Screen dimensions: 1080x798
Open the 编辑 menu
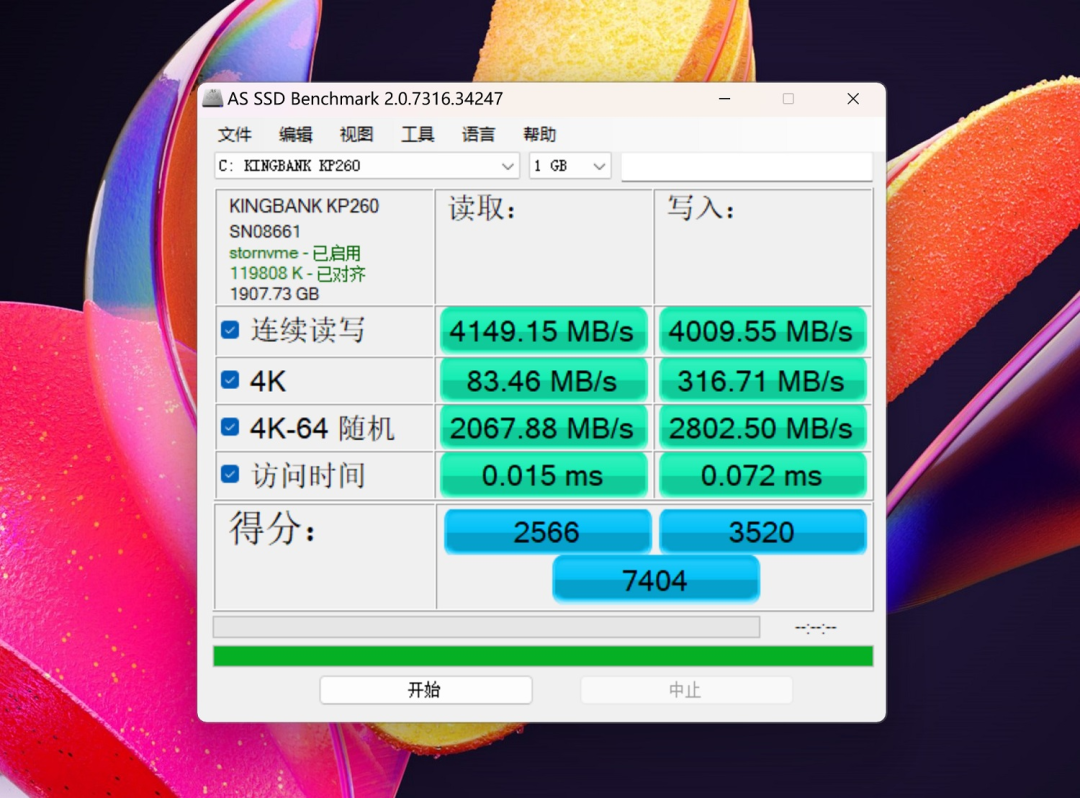click(295, 134)
